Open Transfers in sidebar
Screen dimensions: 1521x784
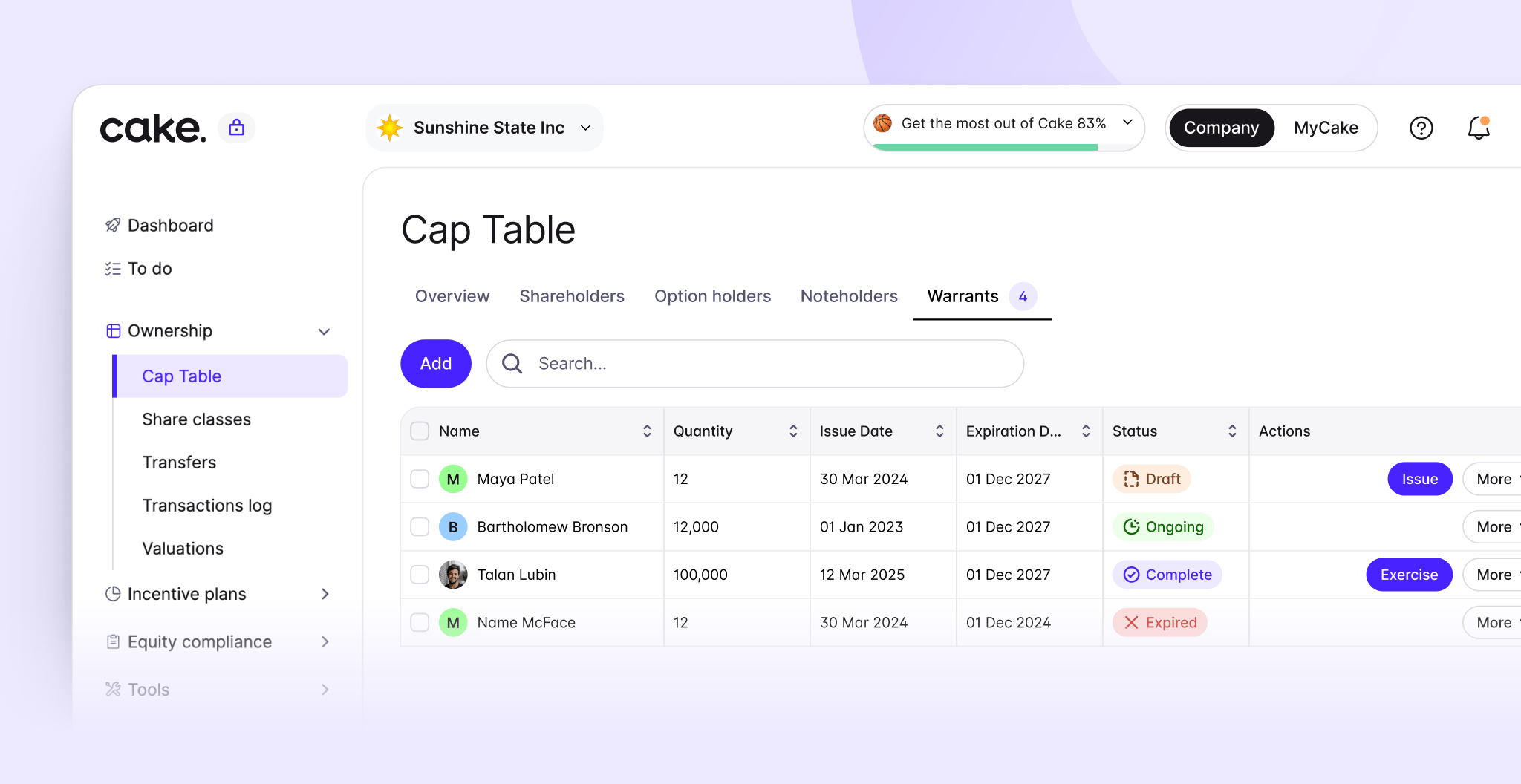click(x=179, y=463)
